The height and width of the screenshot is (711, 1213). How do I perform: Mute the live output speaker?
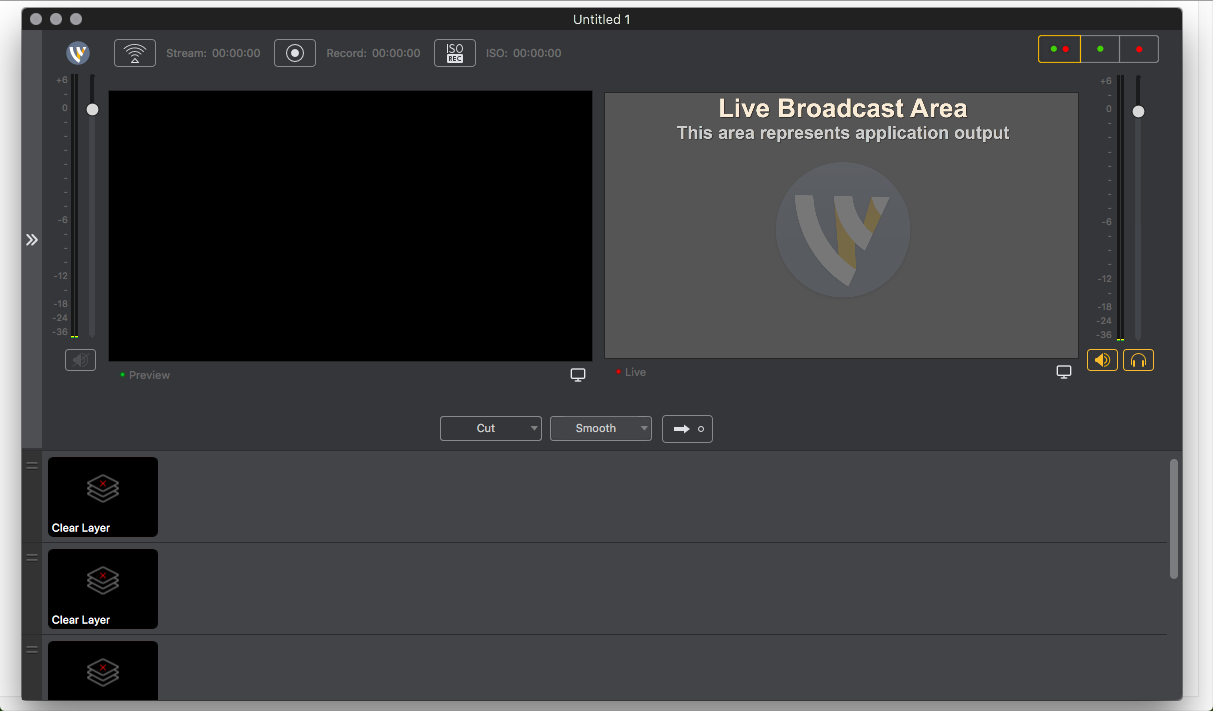[1102, 360]
